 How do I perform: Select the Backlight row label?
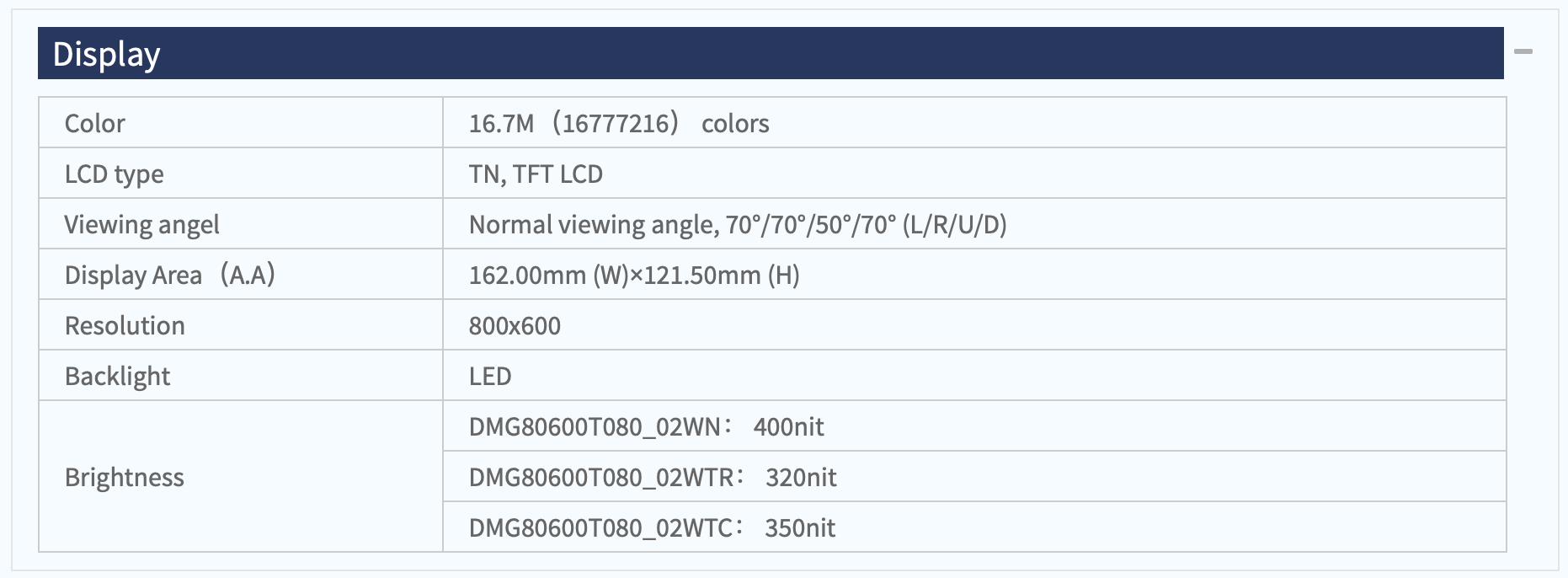(x=117, y=376)
